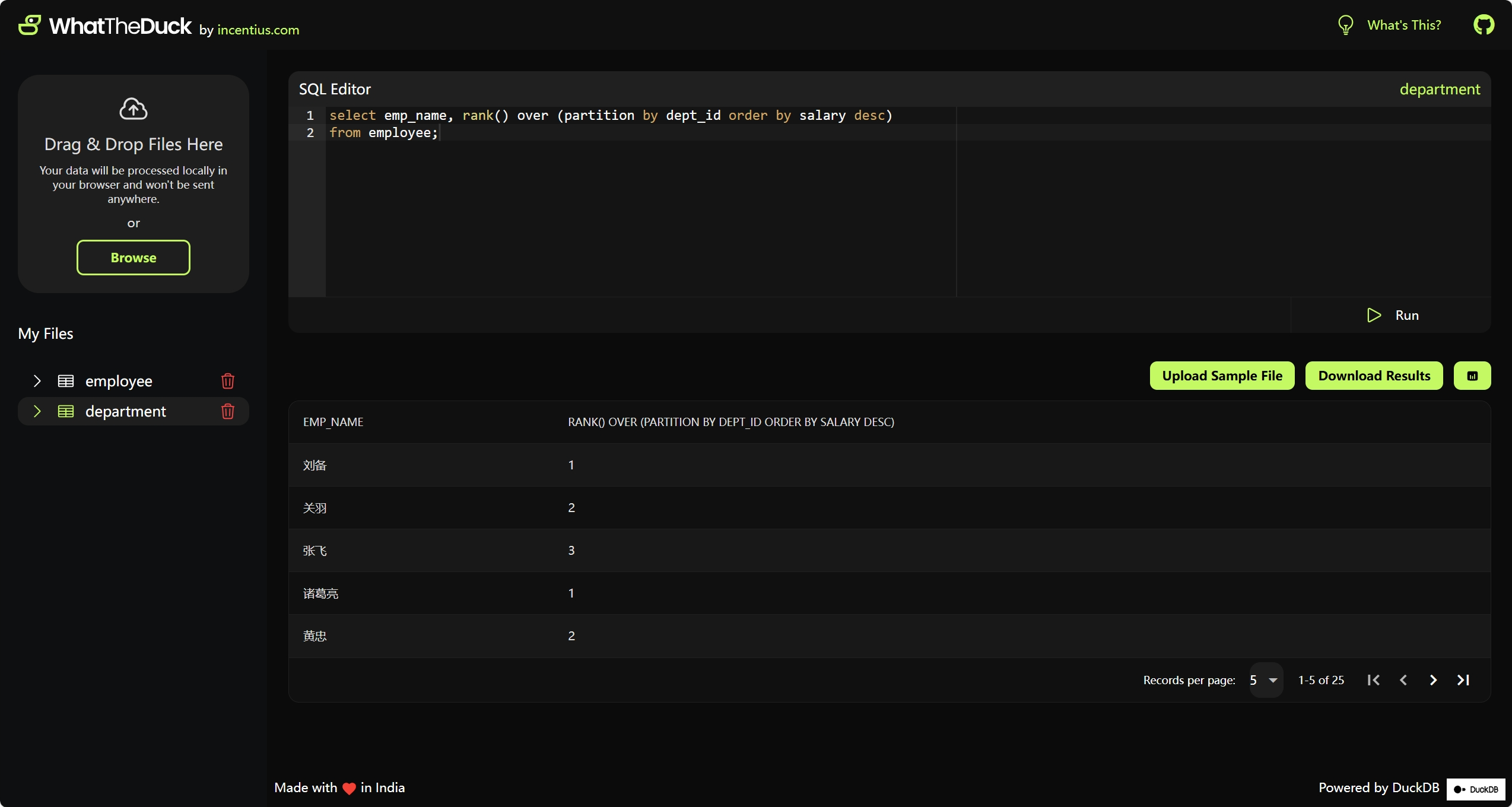Select the department file entry
Image resolution: width=1512 pixels, height=807 pixels.
(126, 411)
